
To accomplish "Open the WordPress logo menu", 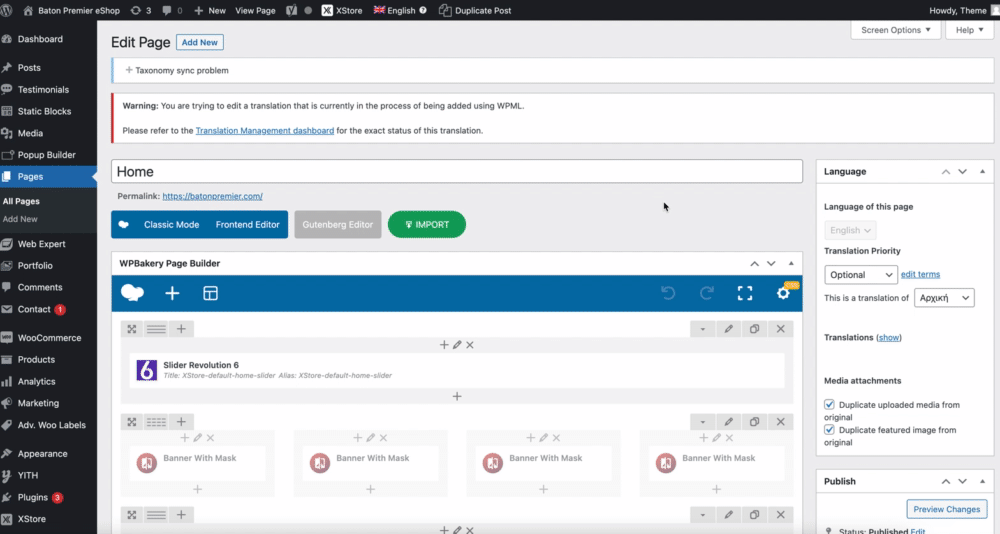I will (7, 10).
